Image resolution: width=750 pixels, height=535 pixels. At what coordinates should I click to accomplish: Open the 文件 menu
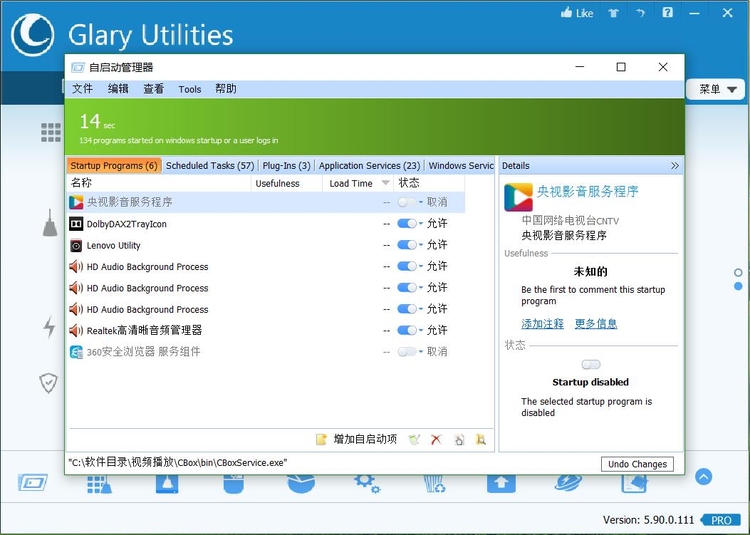82,89
